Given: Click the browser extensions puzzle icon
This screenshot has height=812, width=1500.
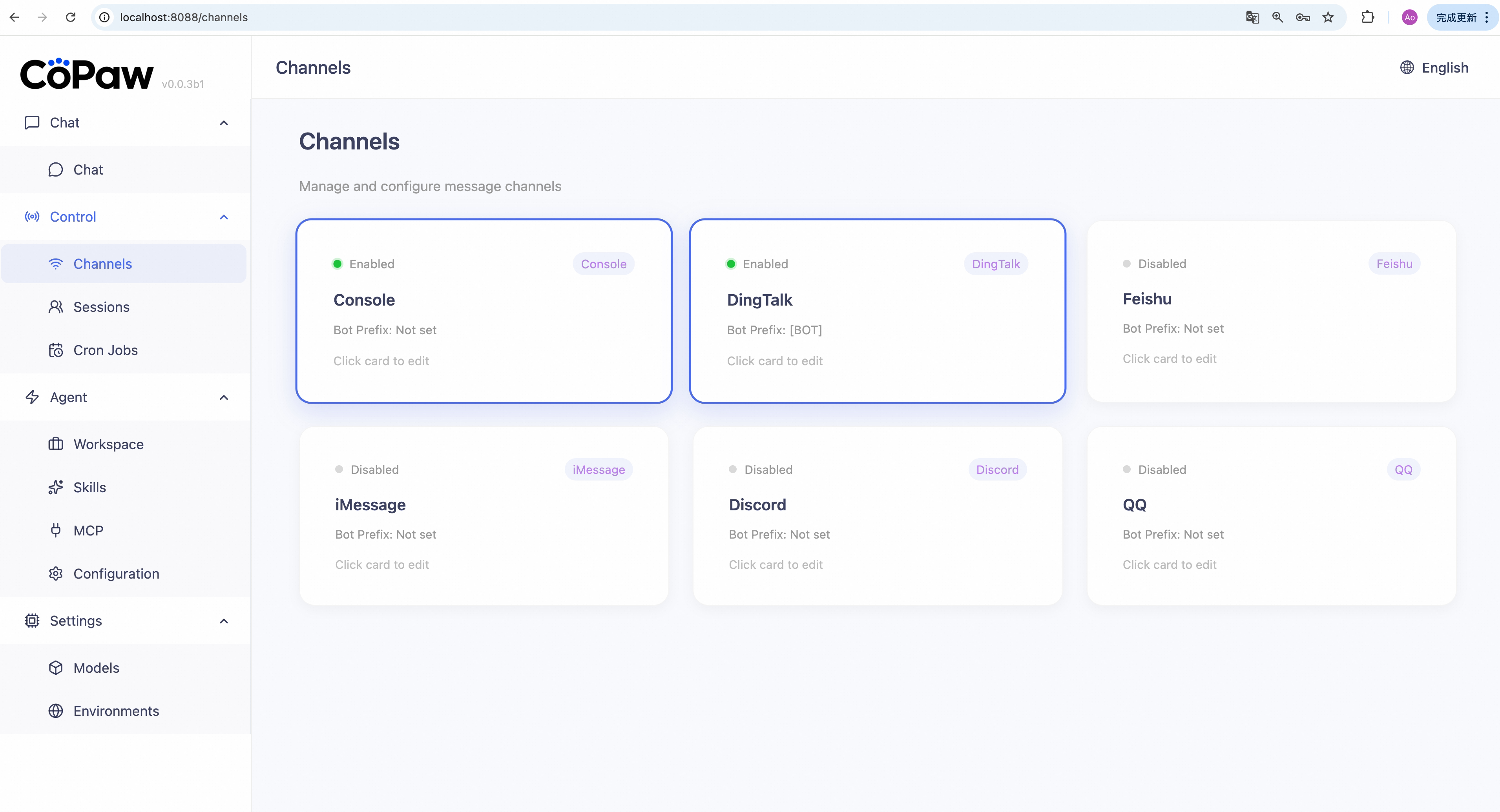Looking at the screenshot, I should point(1367,18).
